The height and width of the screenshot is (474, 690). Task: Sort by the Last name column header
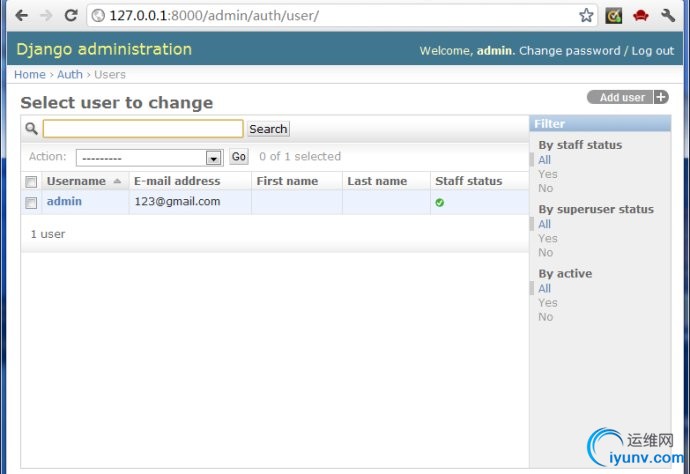pyautogui.click(x=377, y=181)
